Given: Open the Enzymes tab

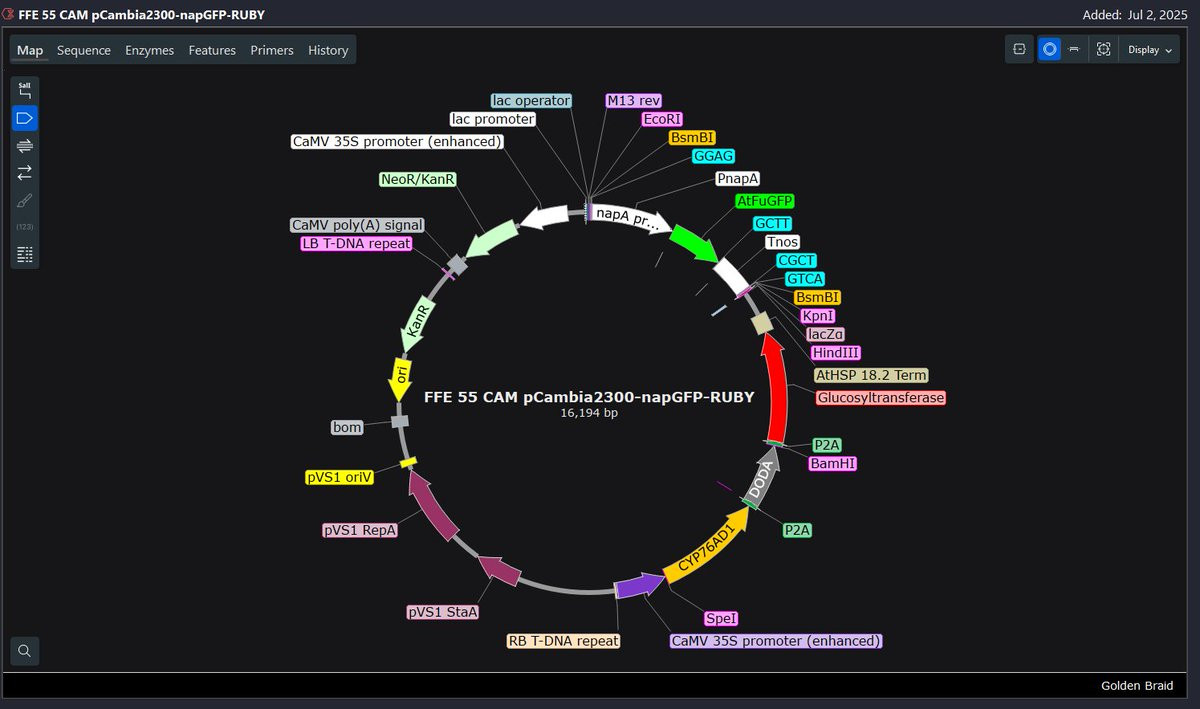Looking at the screenshot, I should coord(149,50).
